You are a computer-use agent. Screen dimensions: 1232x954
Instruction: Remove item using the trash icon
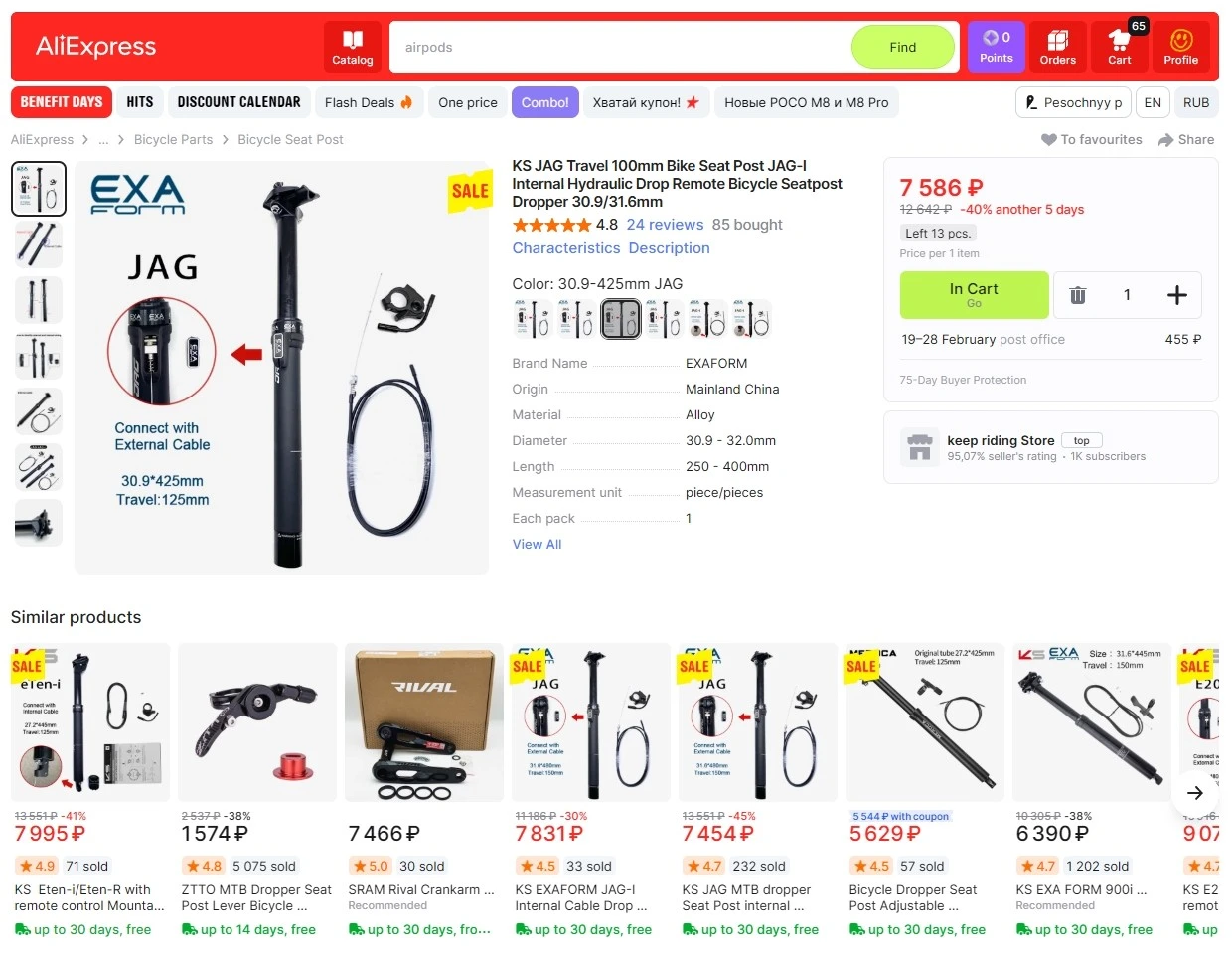click(1078, 295)
